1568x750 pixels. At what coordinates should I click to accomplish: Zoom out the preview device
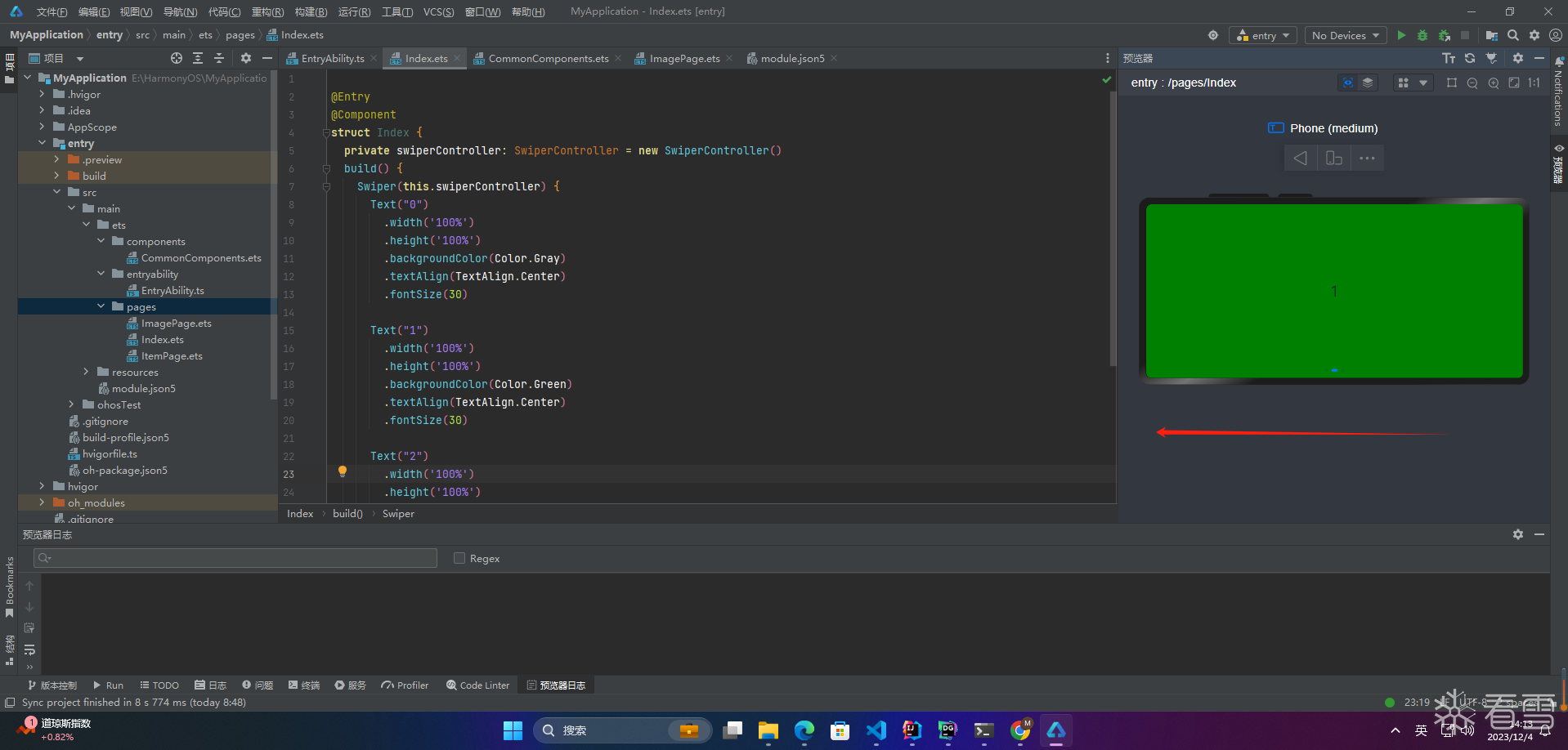click(x=1472, y=83)
